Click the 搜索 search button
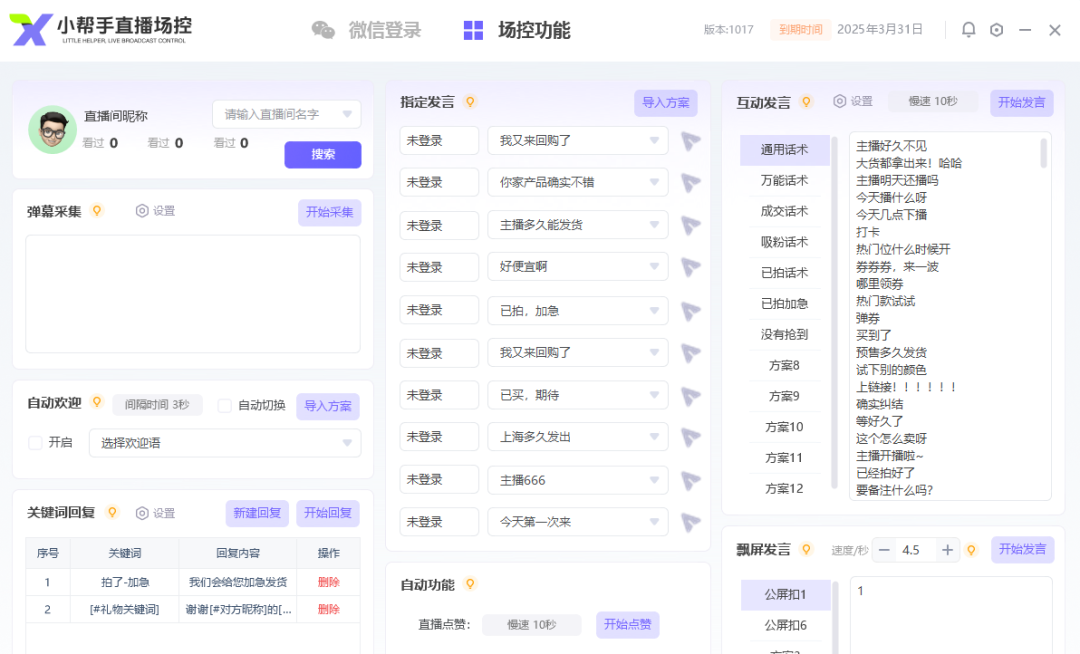1080x654 pixels. point(322,155)
